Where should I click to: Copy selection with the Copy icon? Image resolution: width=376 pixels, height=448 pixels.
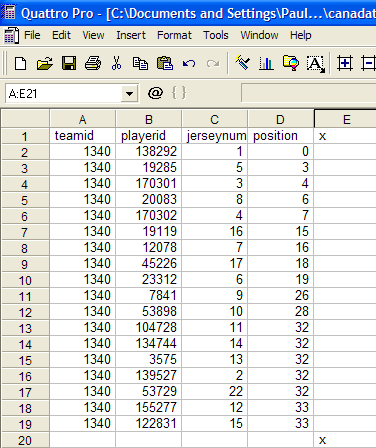[x=140, y=63]
